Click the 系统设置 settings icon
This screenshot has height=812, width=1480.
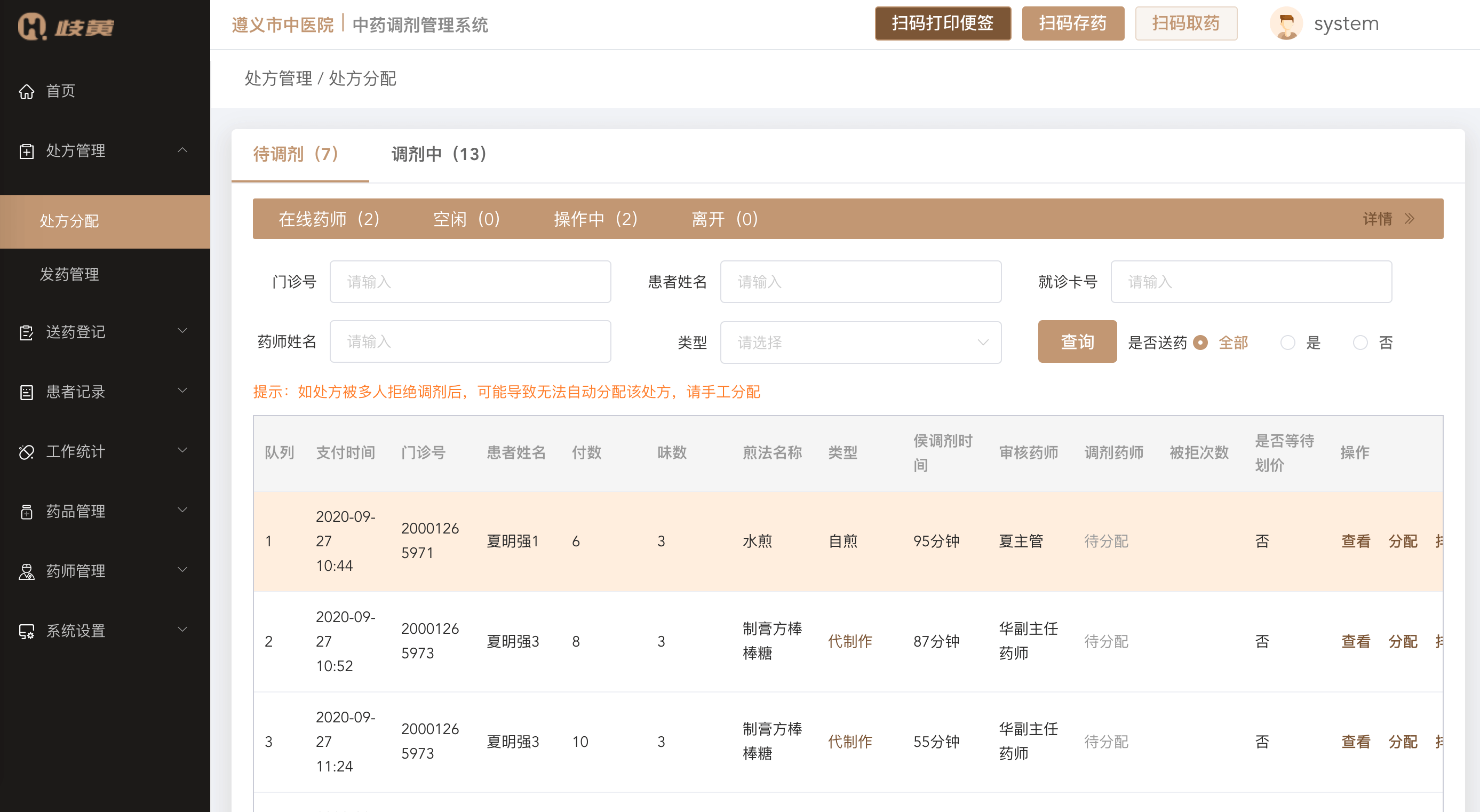27,632
